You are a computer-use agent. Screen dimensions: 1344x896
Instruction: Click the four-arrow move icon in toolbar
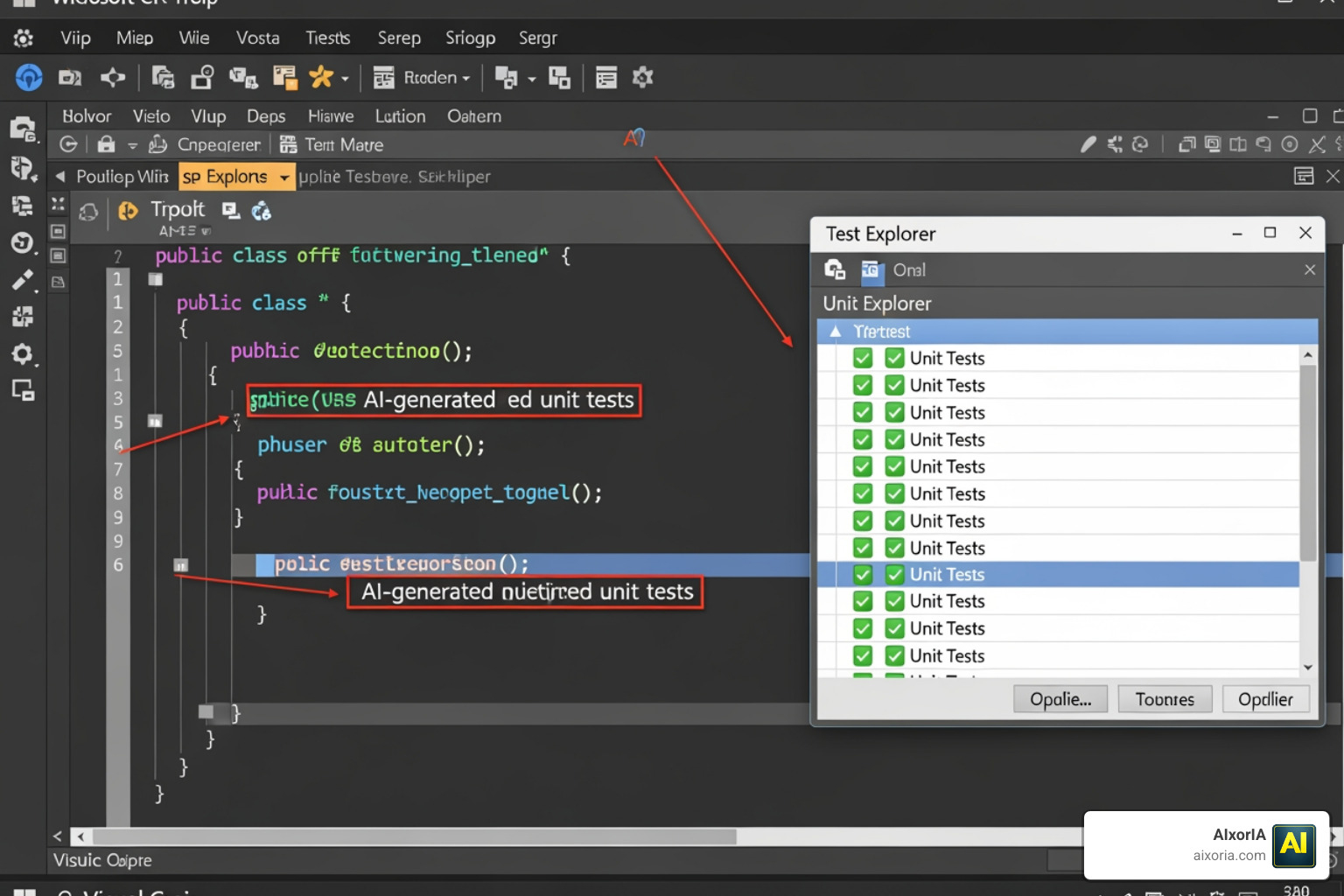click(x=113, y=78)
